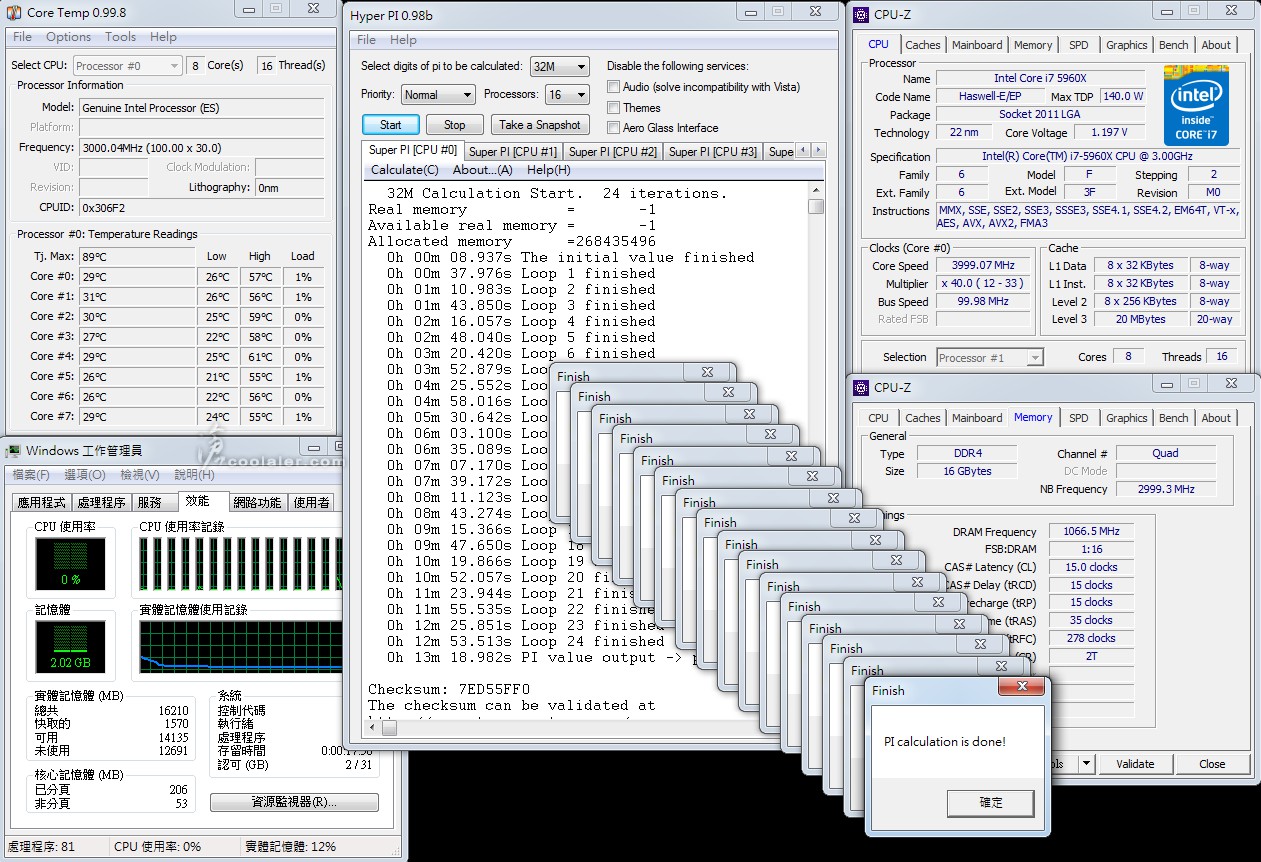
Task: Open the File menu in Core Temp
Action: coord(22,37)
